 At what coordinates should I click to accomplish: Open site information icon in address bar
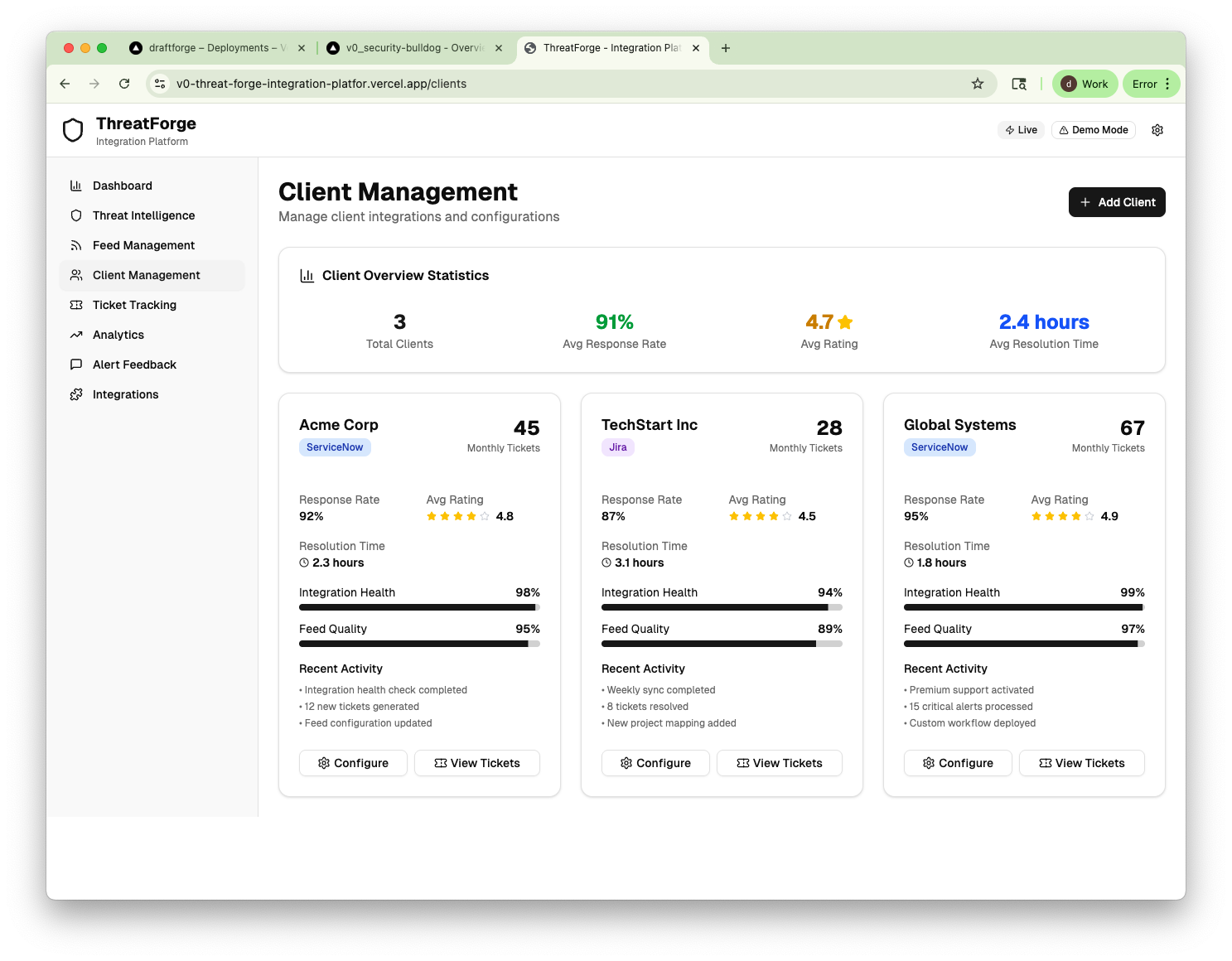click(x=161, y=84)
